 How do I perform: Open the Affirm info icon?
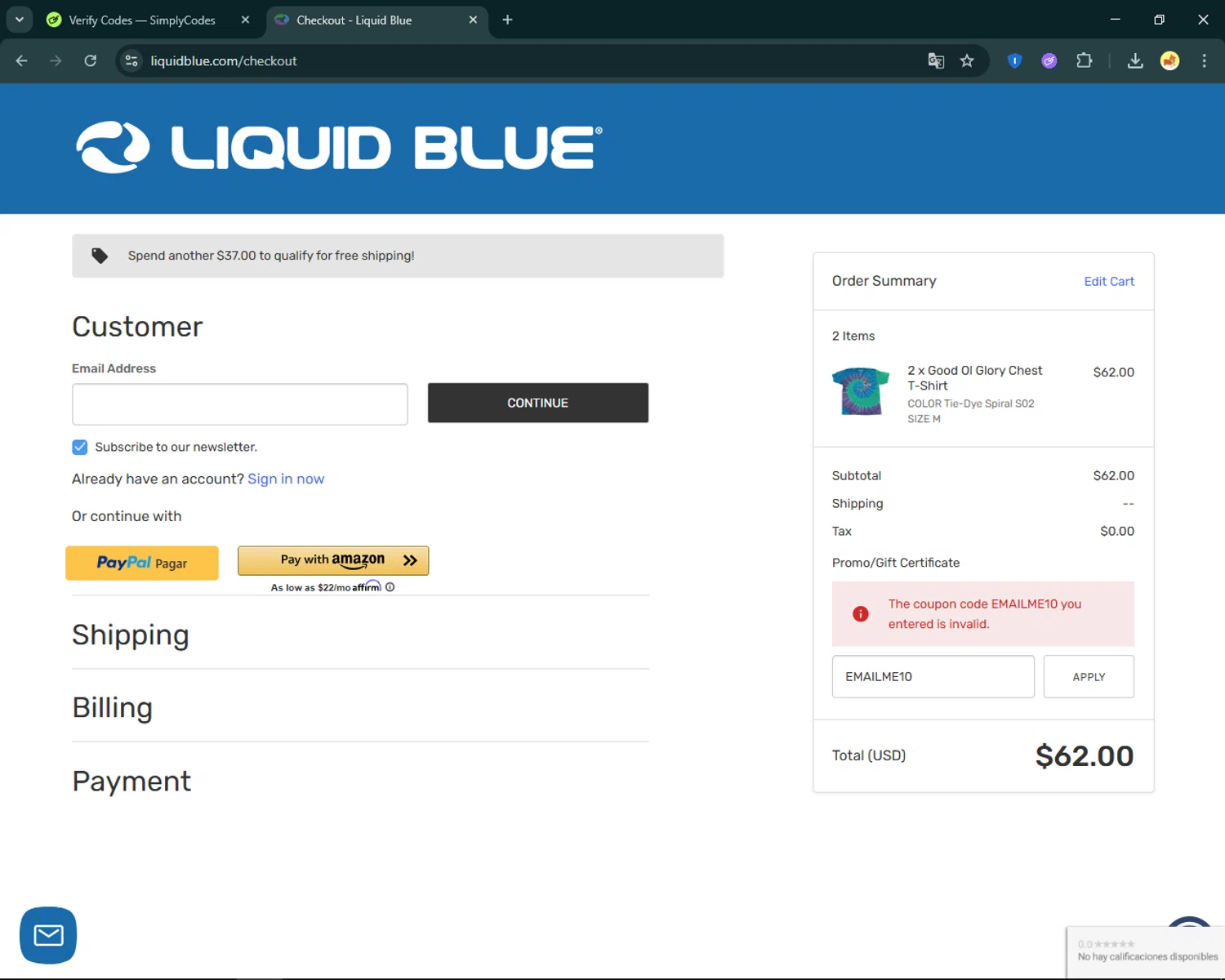pyautogui.click(x=390, y=587)
